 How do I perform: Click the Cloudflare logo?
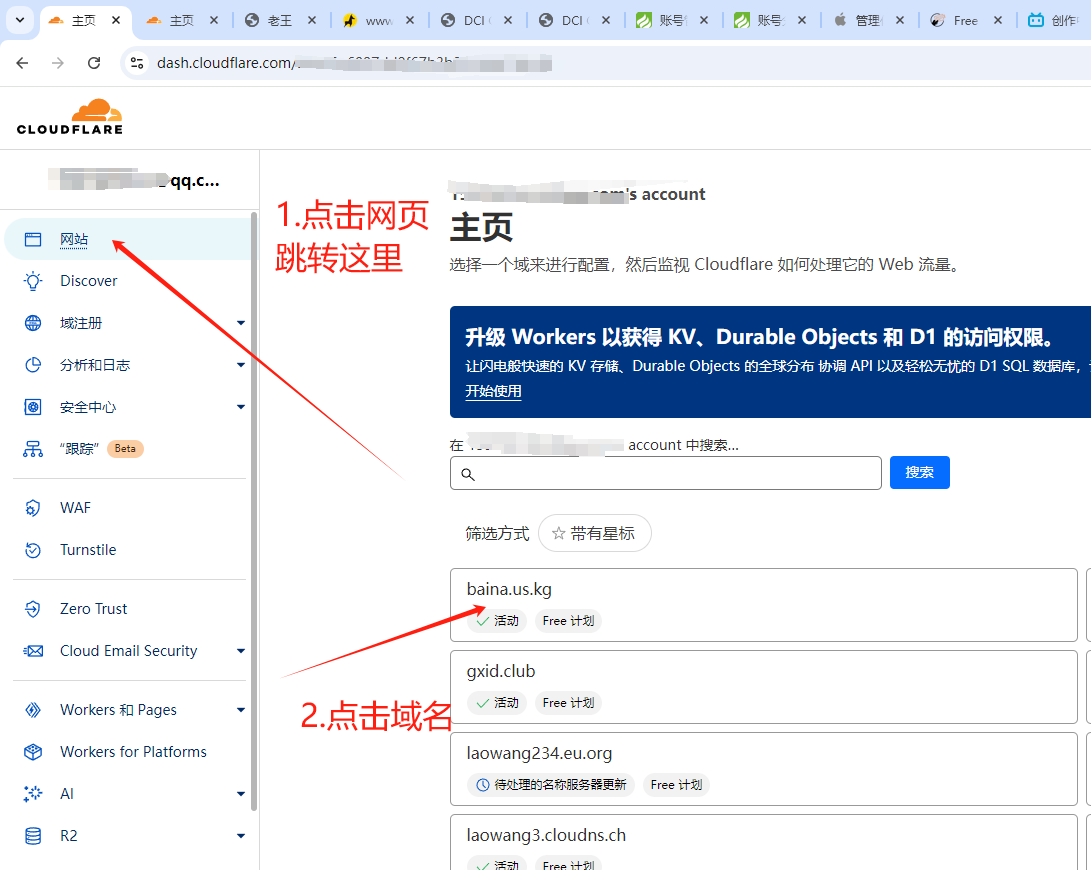pyautogui.click(x=70, y=116)
